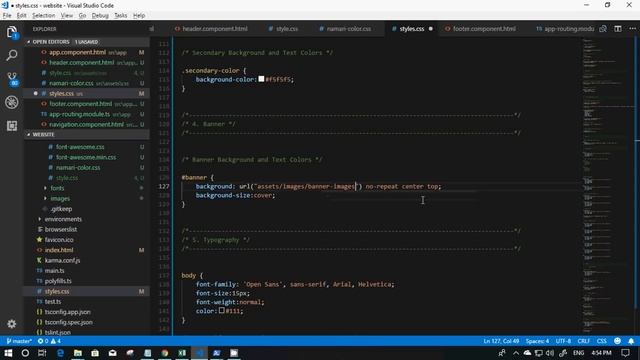Open the Explorer view in activity bar

12,32
